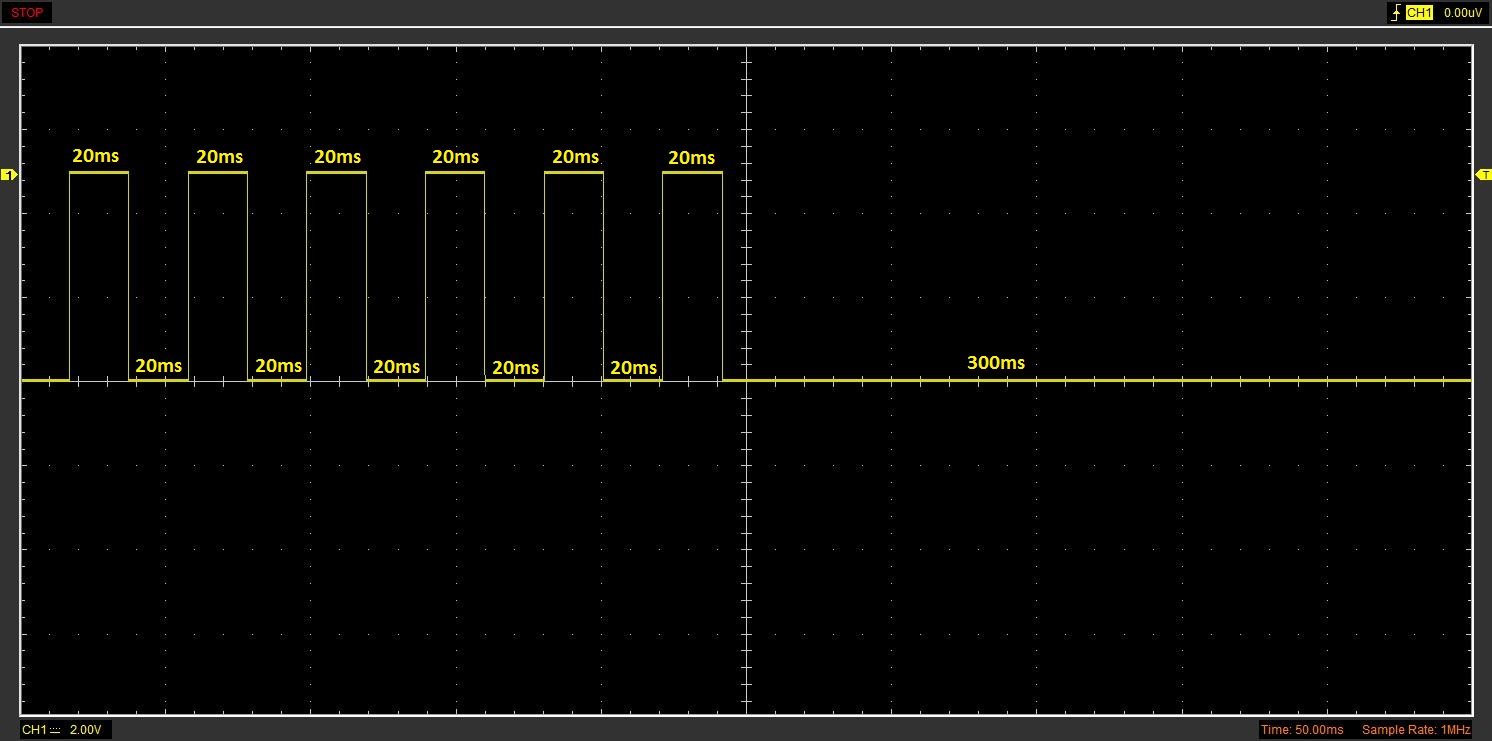This screenshot has width=1492, height=741.
Task: Click the first 20ms low gap label
Action: (x=158, y=366)
